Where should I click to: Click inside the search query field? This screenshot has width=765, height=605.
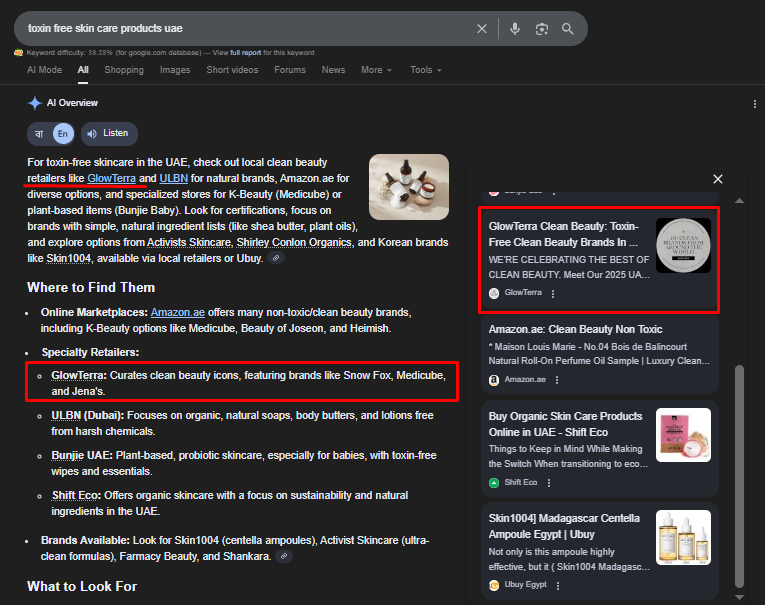coord(244,29)
